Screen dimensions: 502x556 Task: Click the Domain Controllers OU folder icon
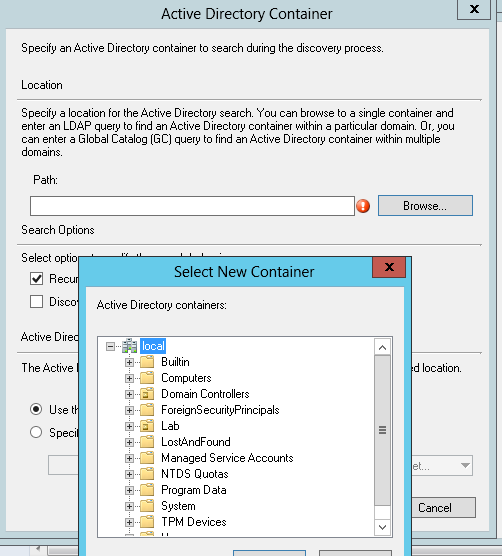(x=147, y=394)
